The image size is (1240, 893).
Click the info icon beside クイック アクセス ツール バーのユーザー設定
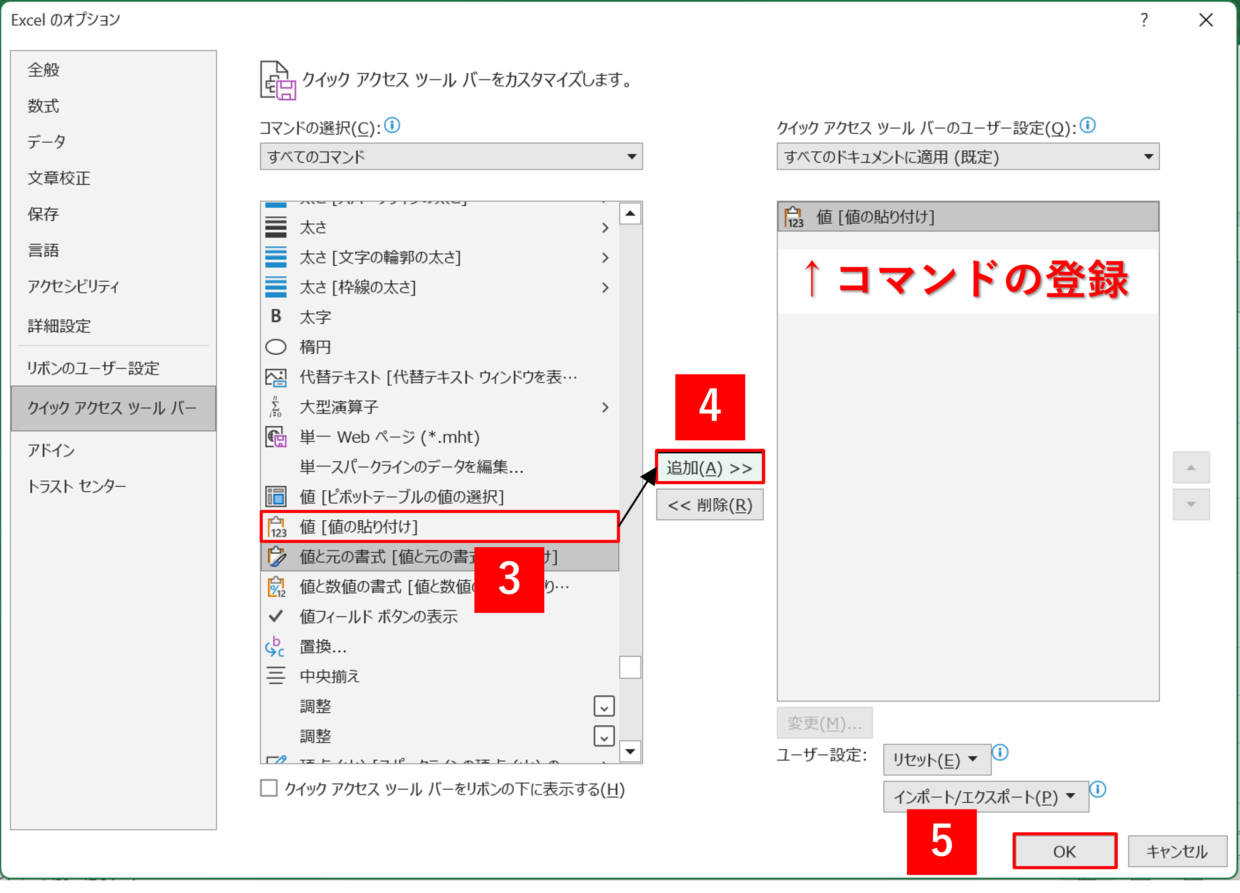(x=1088, y=126)
